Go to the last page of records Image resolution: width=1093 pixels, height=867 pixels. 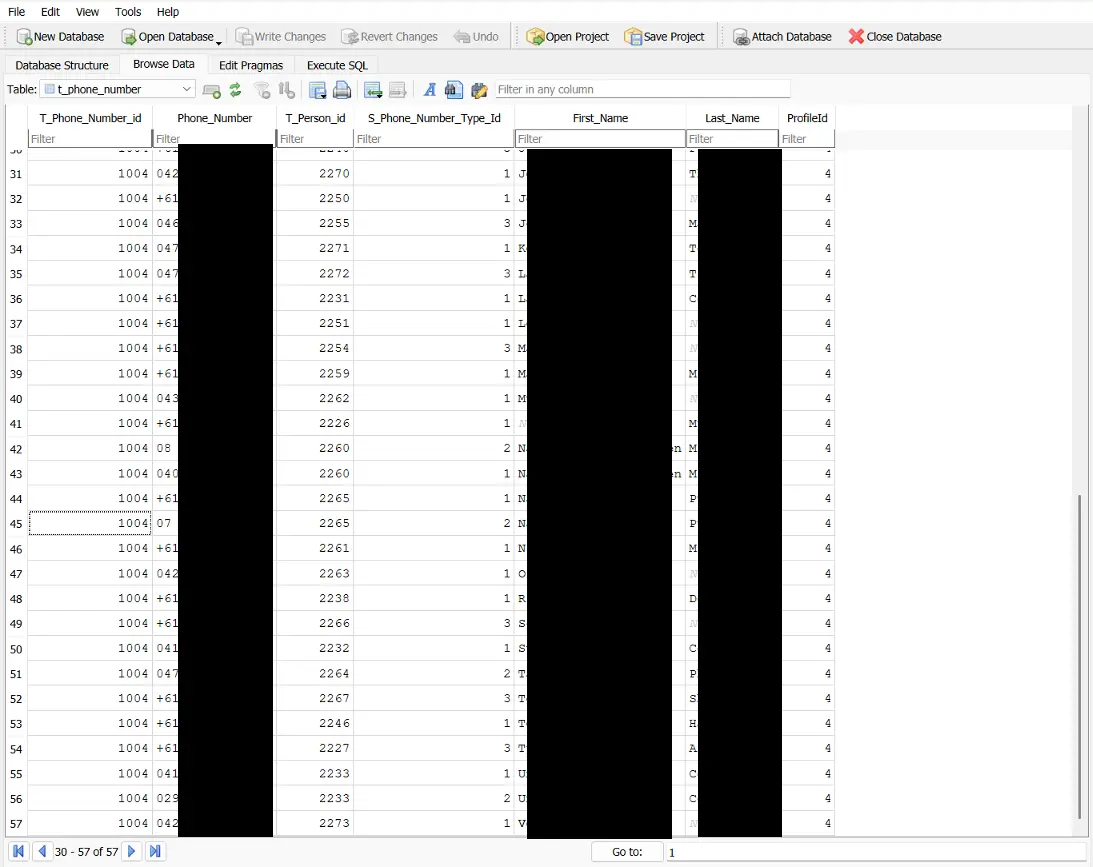pos(155,851)
